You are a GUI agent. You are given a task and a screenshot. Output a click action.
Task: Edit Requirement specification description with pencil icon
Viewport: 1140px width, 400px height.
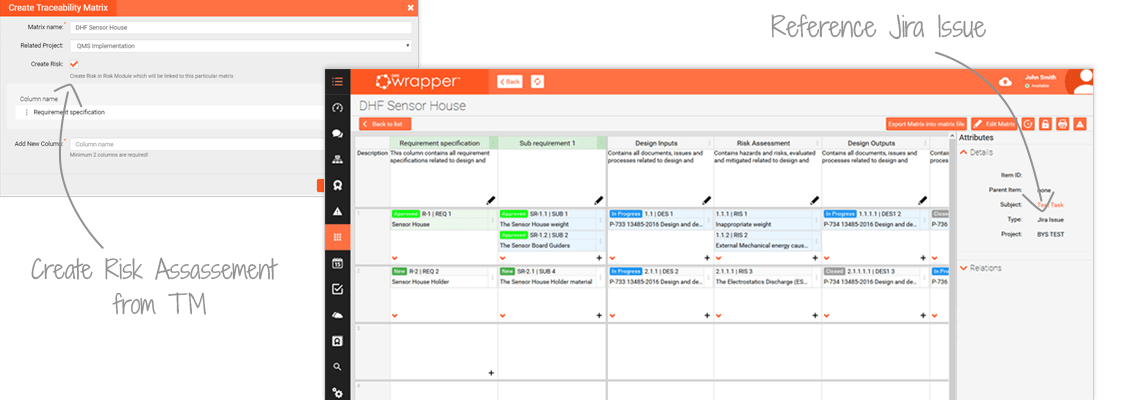click(491, 200)
